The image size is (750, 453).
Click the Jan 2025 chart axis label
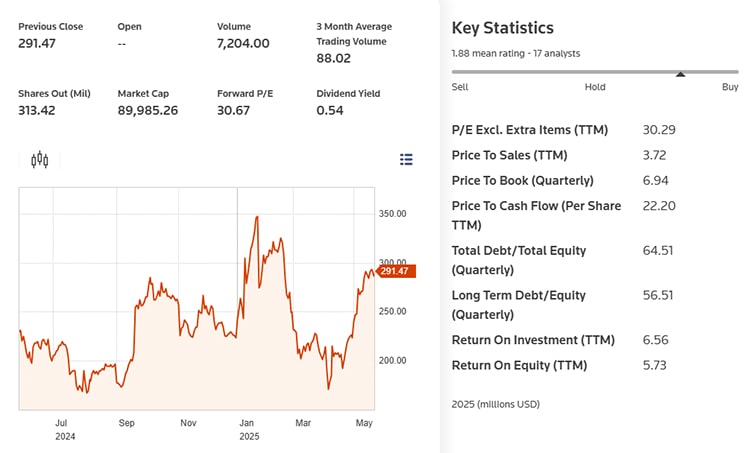click(246, 429)
